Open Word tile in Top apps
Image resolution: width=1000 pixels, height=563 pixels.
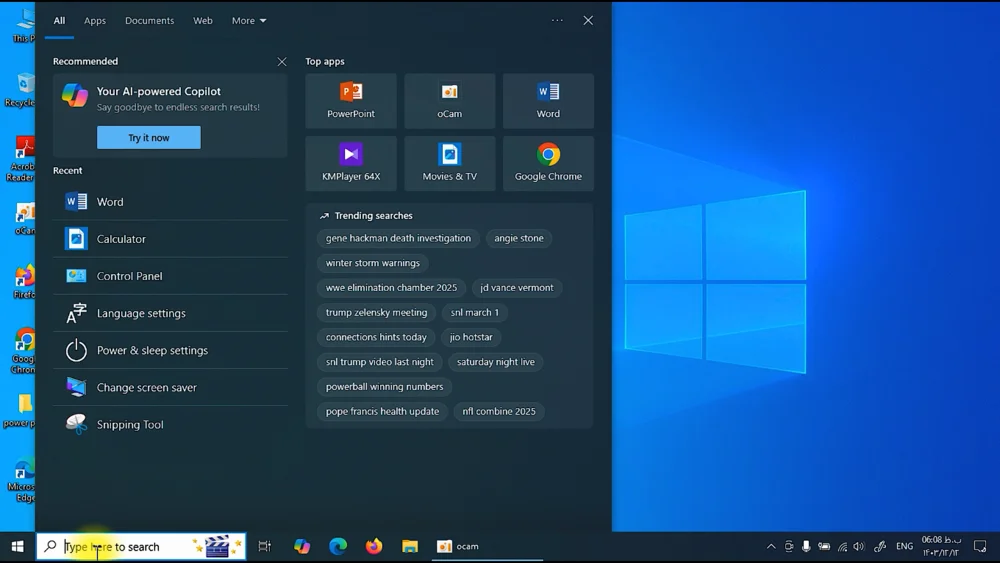pyautogui.click(x=548, y=101)
